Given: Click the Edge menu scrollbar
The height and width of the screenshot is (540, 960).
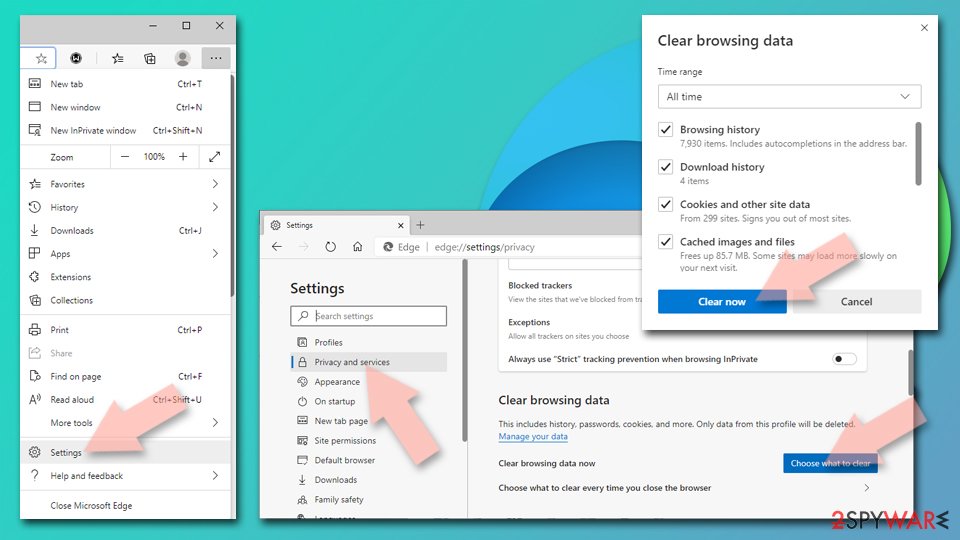Looking at the screenshot, I should [x=232, y=186].
